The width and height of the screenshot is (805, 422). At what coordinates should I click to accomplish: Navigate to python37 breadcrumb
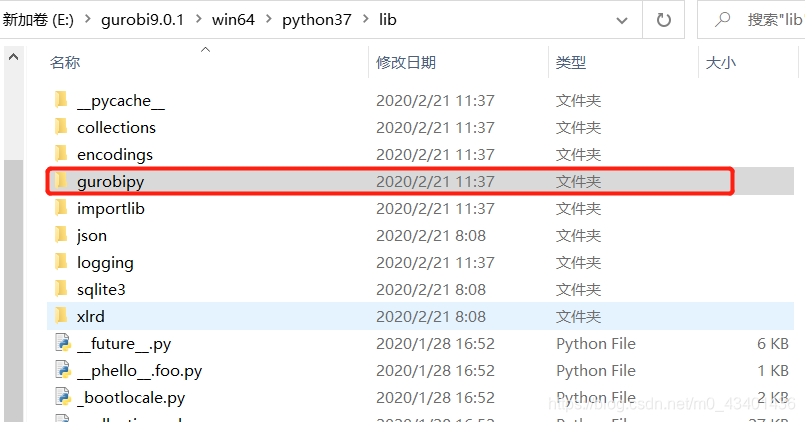(x=317, y=20)
